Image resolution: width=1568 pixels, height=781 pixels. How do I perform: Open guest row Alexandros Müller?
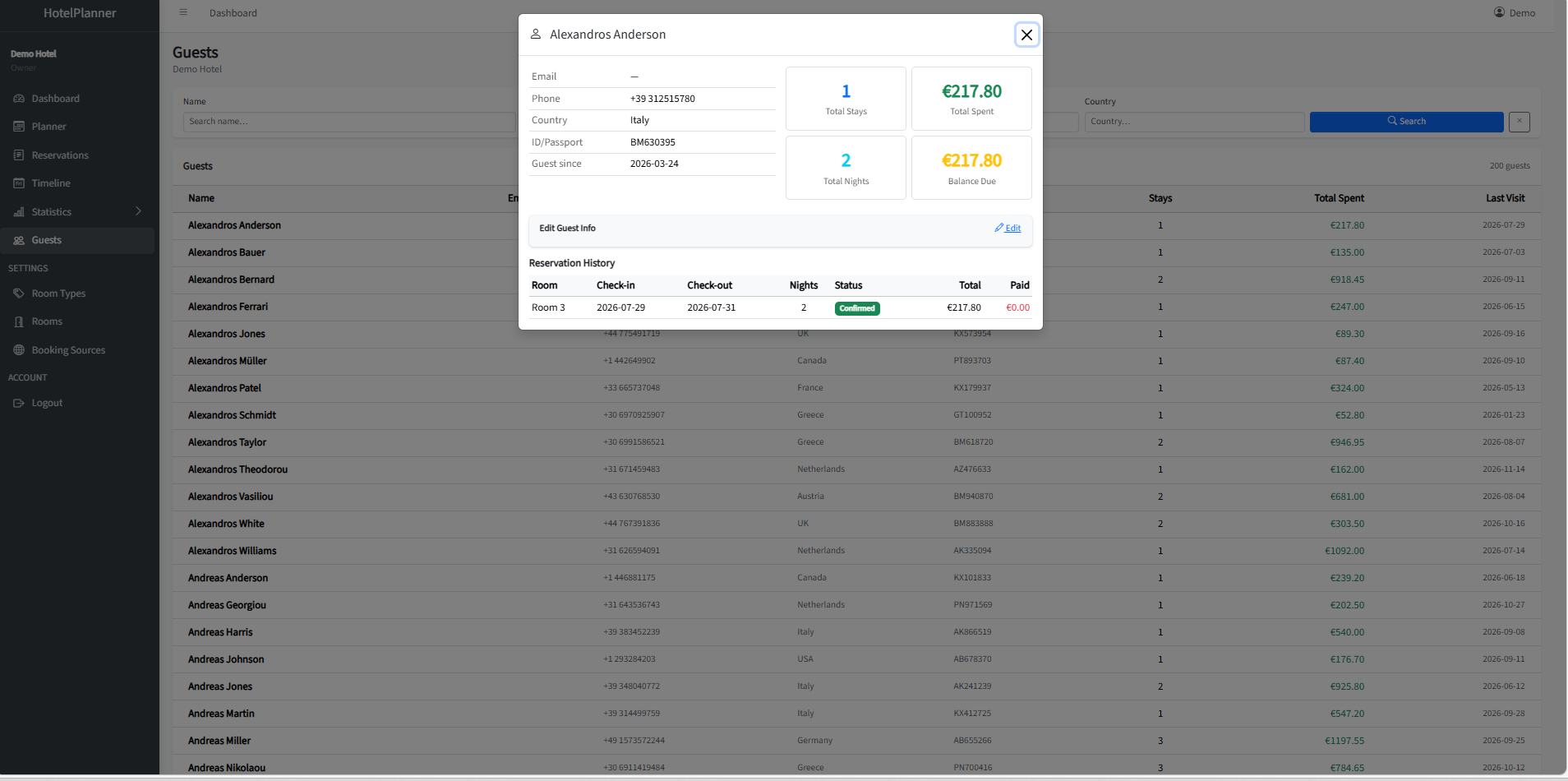click(x=856, y=361)
